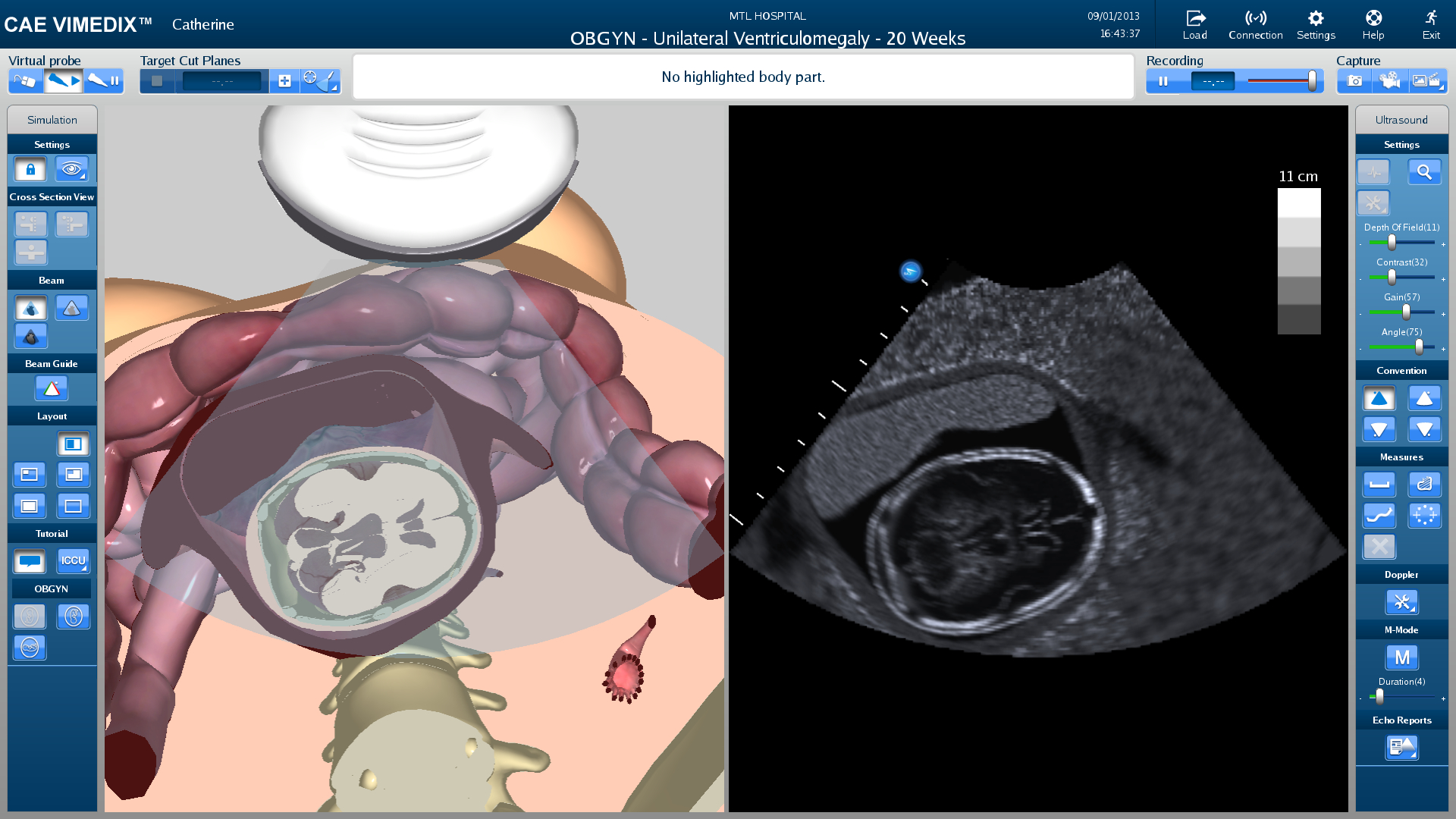Image resolution: width=1456 pixels, height=819 pixels.
Task: Select convention down-triangle with left marker
Action: pos(1379,429)
